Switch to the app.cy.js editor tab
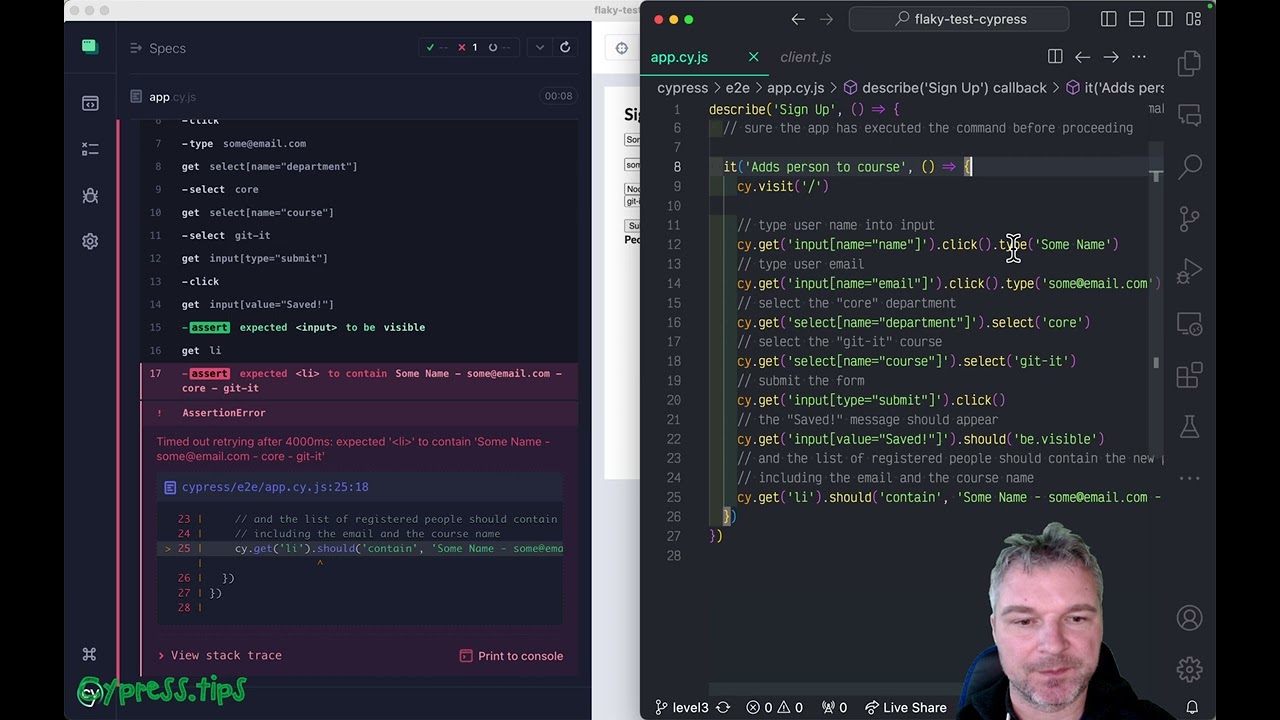The height and width of the screenshot is (720, 1280). pos(679,57)
